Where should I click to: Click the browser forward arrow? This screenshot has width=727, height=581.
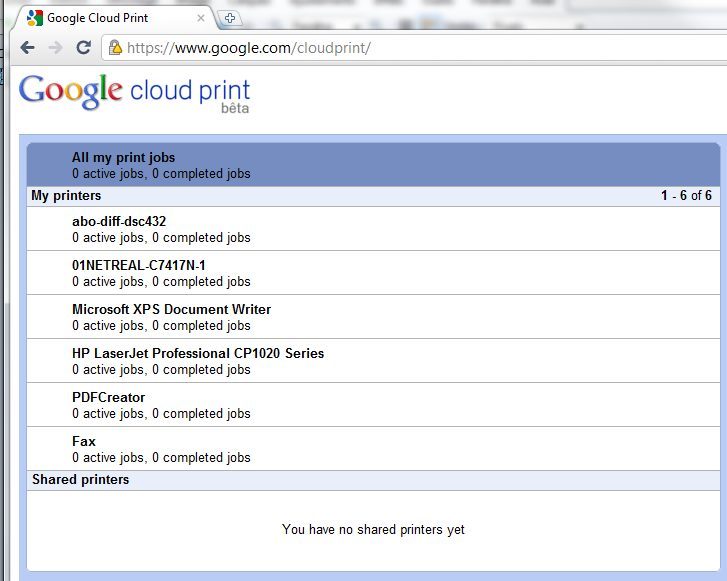pos(56,47)
